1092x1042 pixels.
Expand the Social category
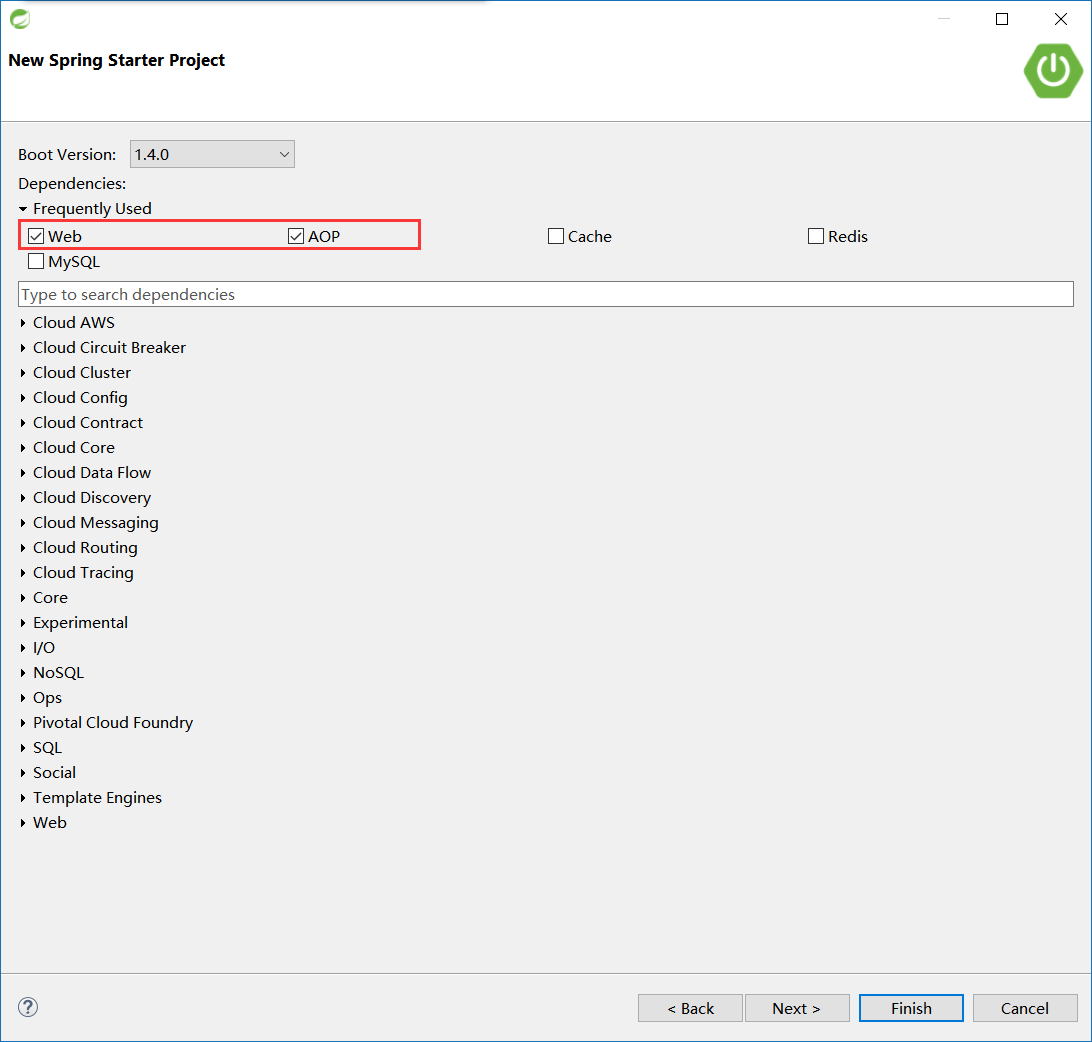[x=23, y=773]
